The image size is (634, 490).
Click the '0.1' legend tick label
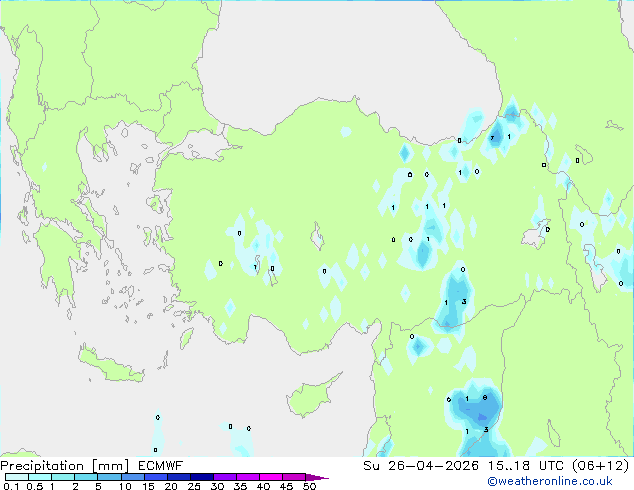(11, 486)
